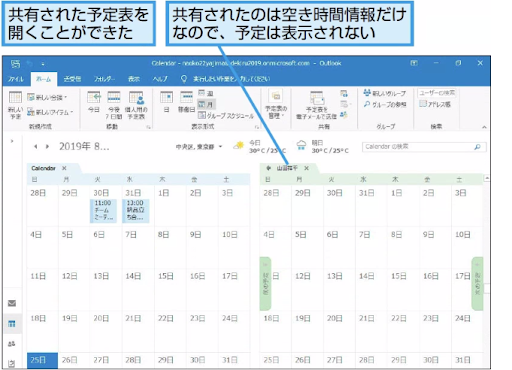
Task: Open the 中央区, 東京都 weather location dropdown
Action: click(199, 147)
